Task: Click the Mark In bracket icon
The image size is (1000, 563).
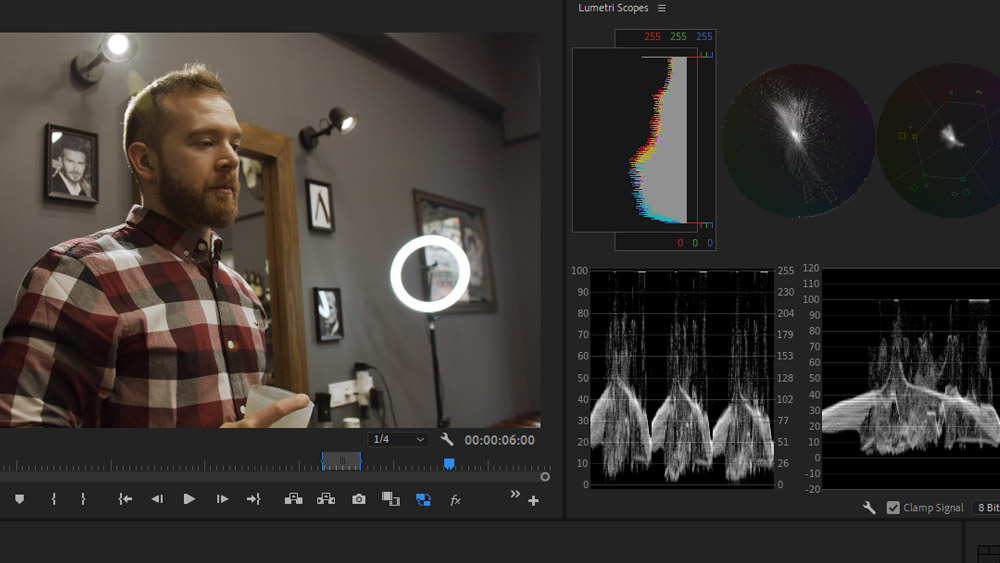Action: point(53,499)
